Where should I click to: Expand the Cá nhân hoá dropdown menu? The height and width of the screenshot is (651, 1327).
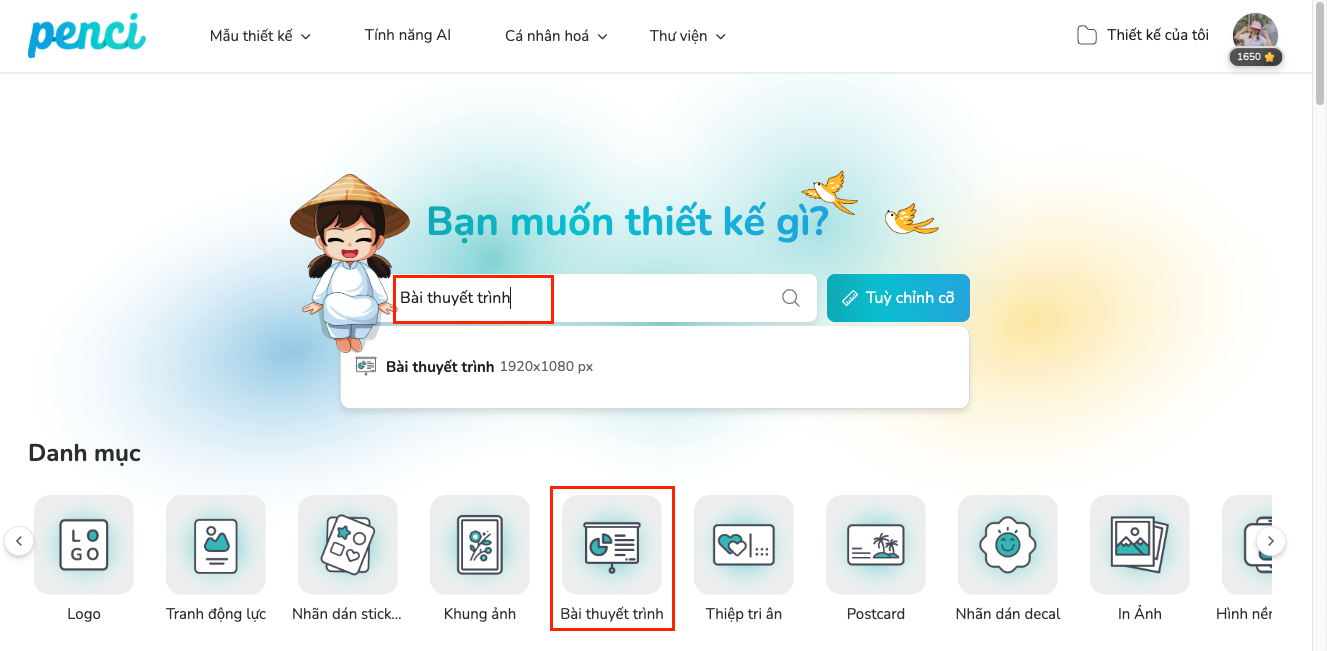coord(556,36)
